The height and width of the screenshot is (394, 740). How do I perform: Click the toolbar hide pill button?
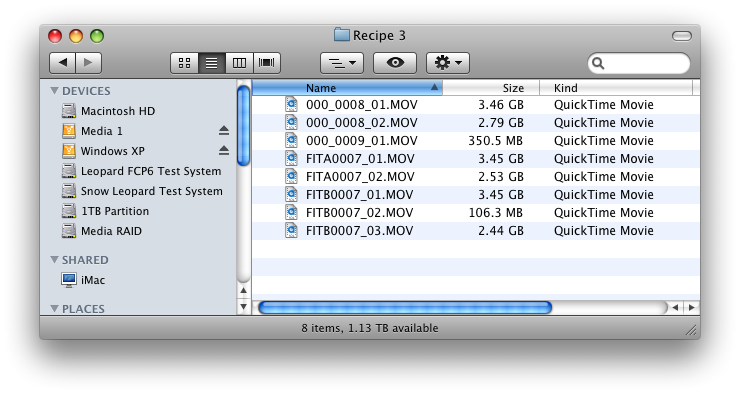coord(681,36)
